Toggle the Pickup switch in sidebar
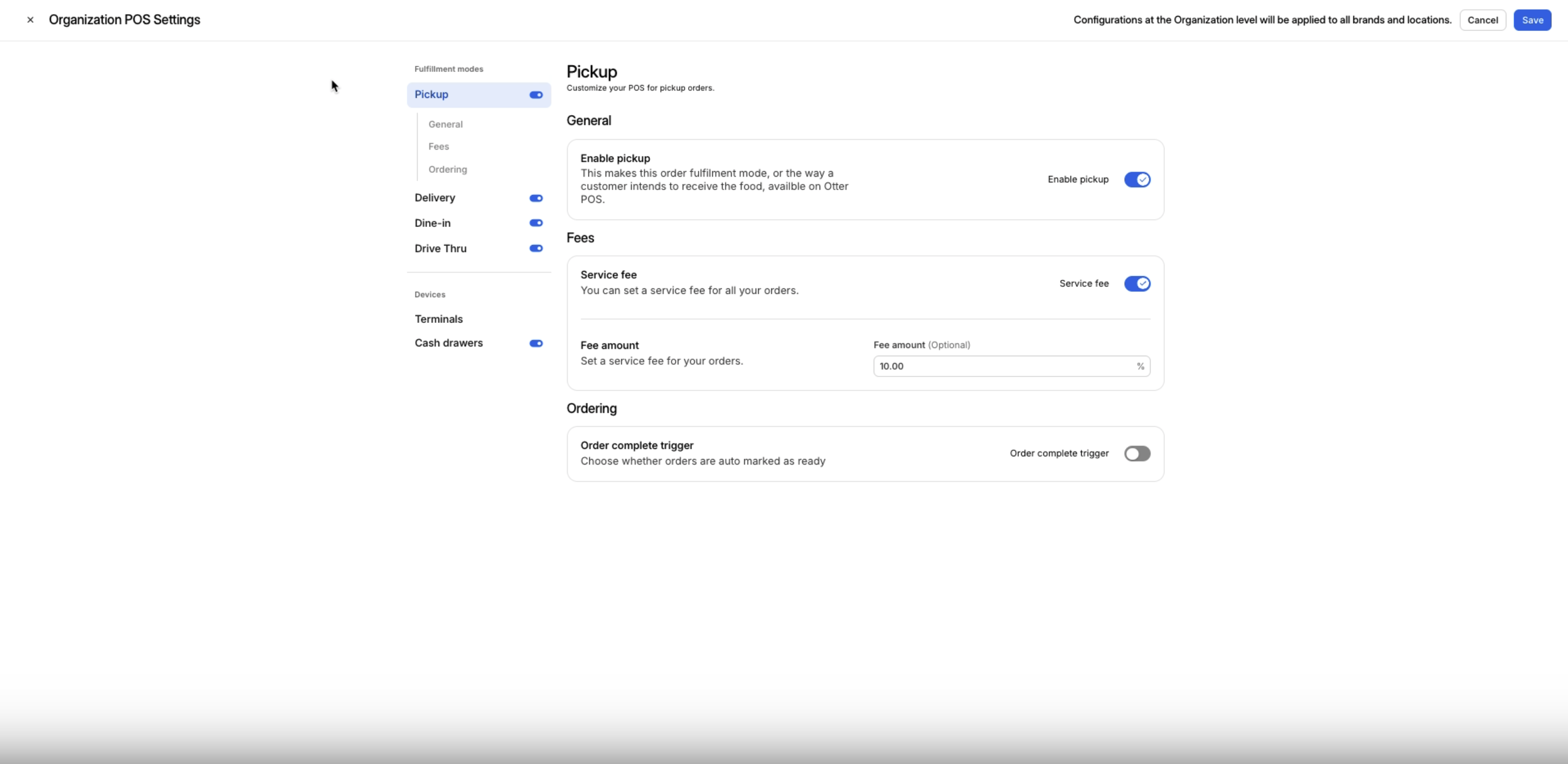The width and height of the screenshot is (1568, 764). 536,95
